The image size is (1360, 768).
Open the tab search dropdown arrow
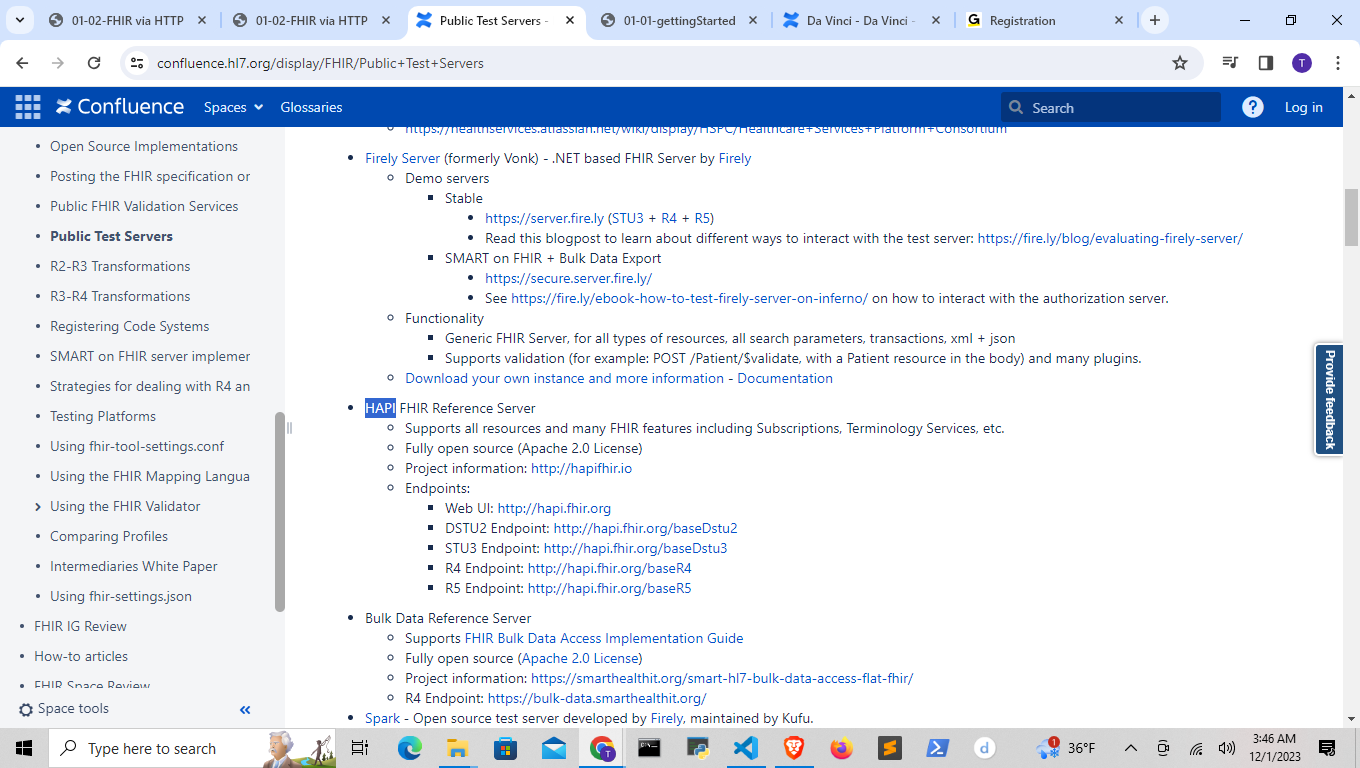pyautogui.click(x=19, y=20)
